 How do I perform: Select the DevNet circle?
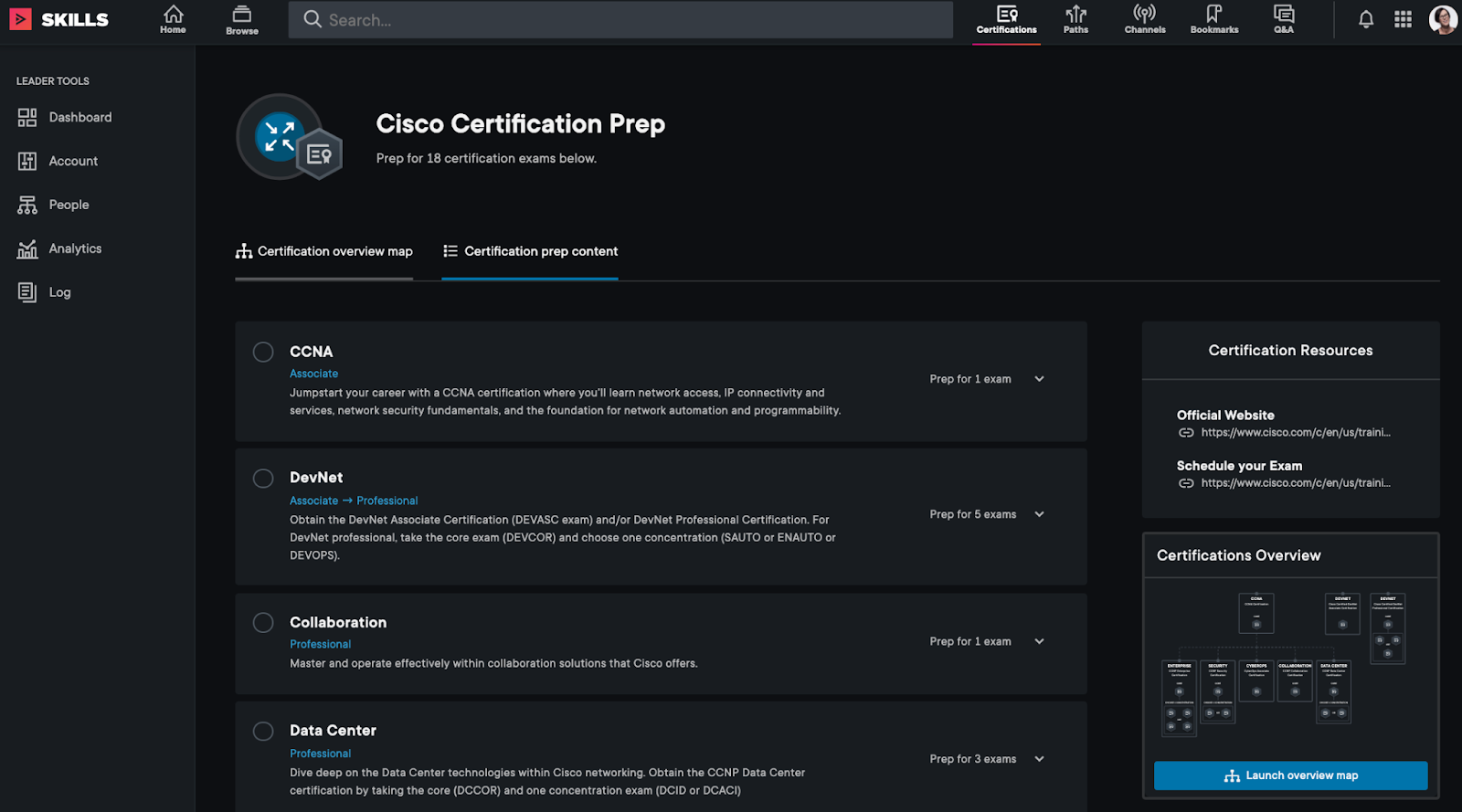(263, 478)
